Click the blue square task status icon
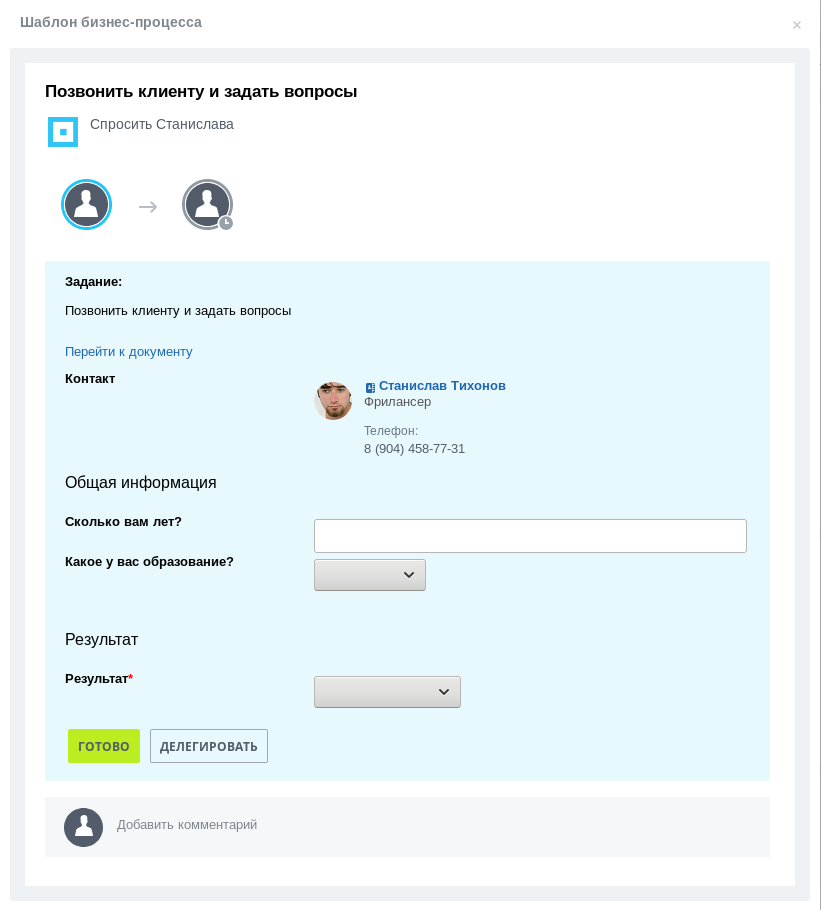The height and width of the screenshot is (910, 821). point(63,132)
